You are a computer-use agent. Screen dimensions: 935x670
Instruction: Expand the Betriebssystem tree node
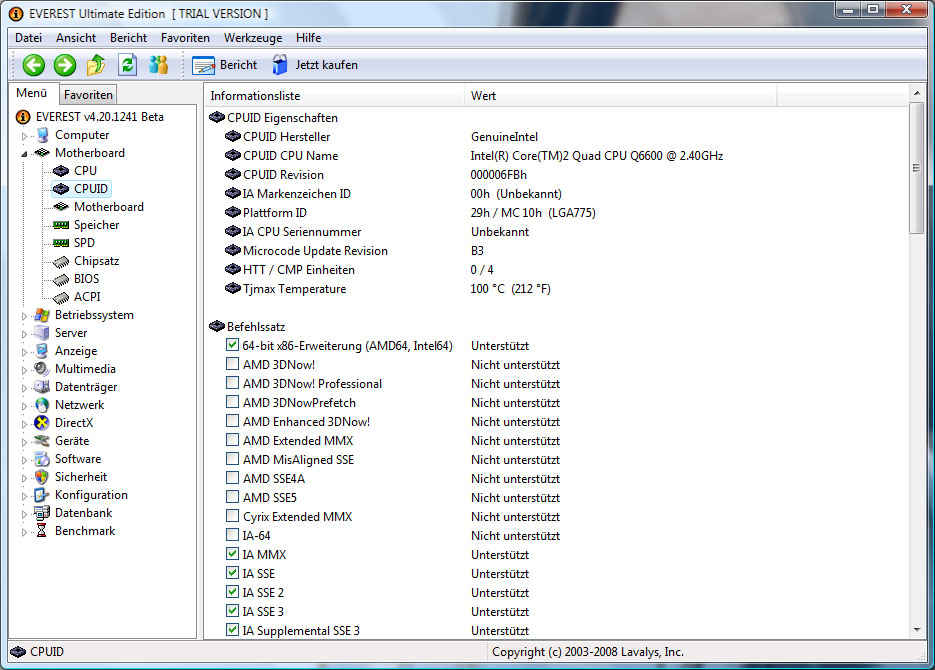(24, 316)
